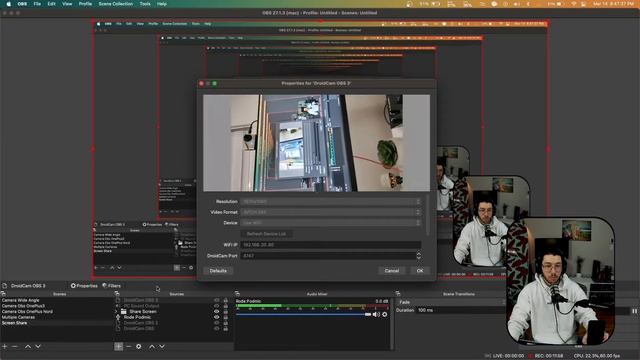This screenshot has width=640, height=360.
Task: Click the WiFi IP input field
Action: pos(331,245)
